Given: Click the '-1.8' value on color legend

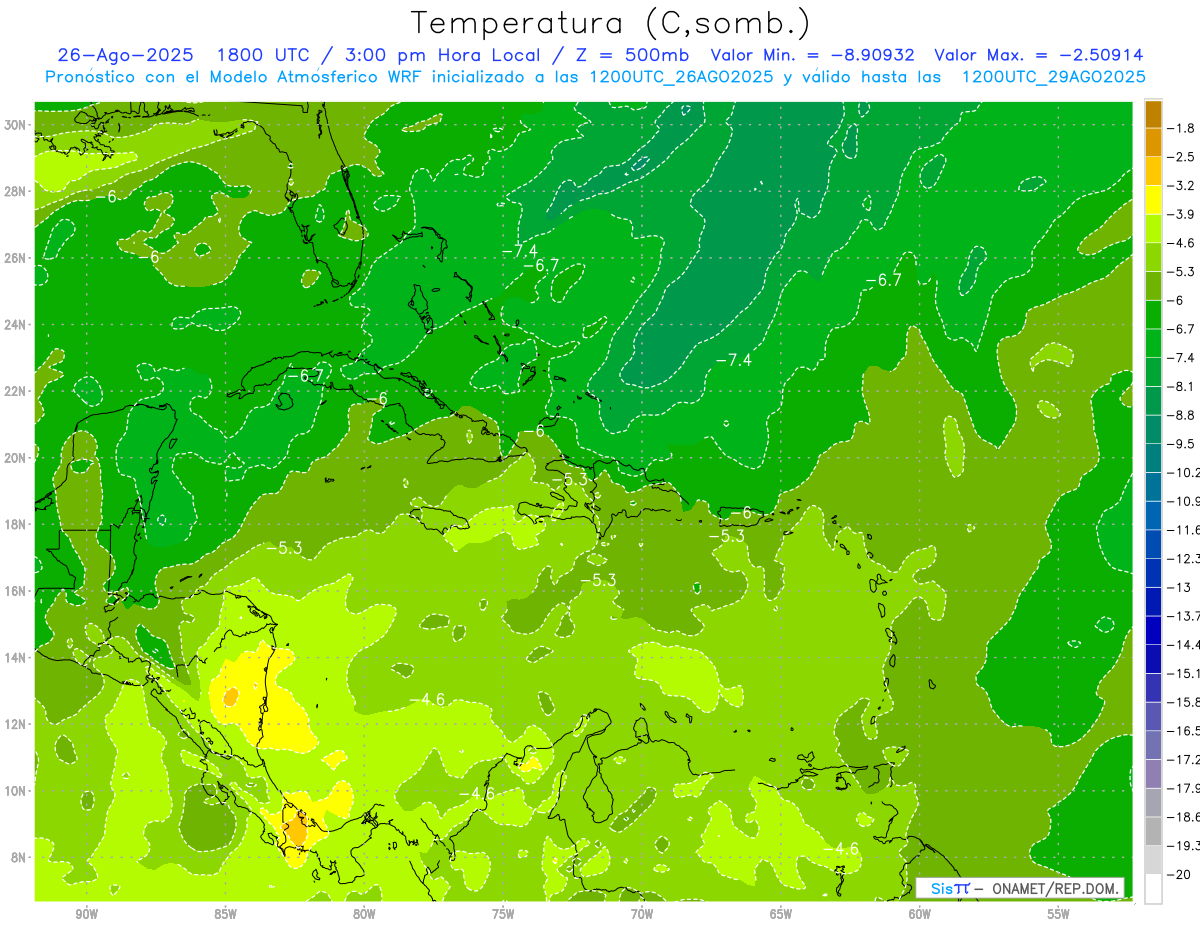Looking at the screenshot, I should coord(1182,128).
